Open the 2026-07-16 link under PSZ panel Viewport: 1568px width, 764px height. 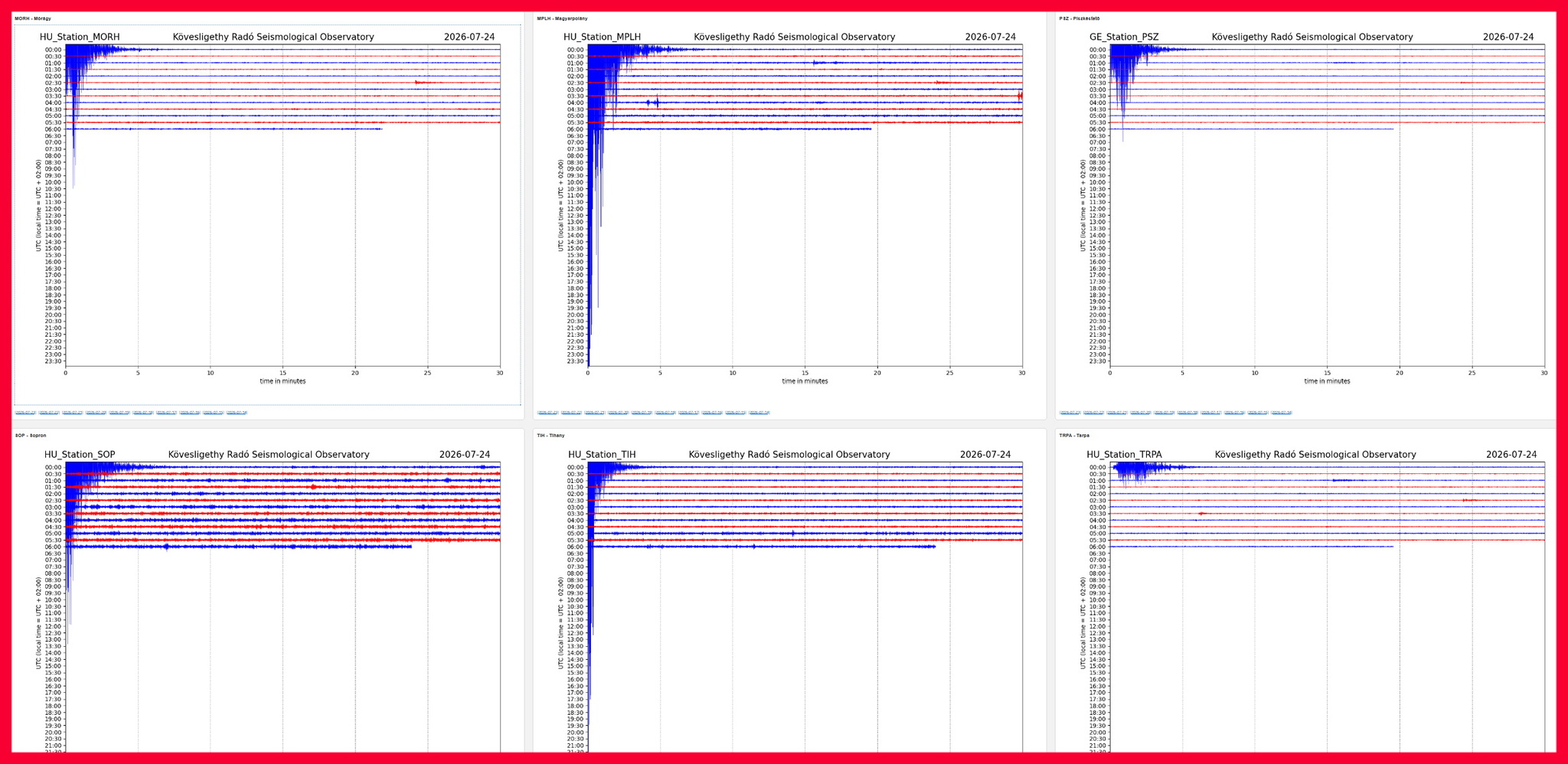(1234, 413)
